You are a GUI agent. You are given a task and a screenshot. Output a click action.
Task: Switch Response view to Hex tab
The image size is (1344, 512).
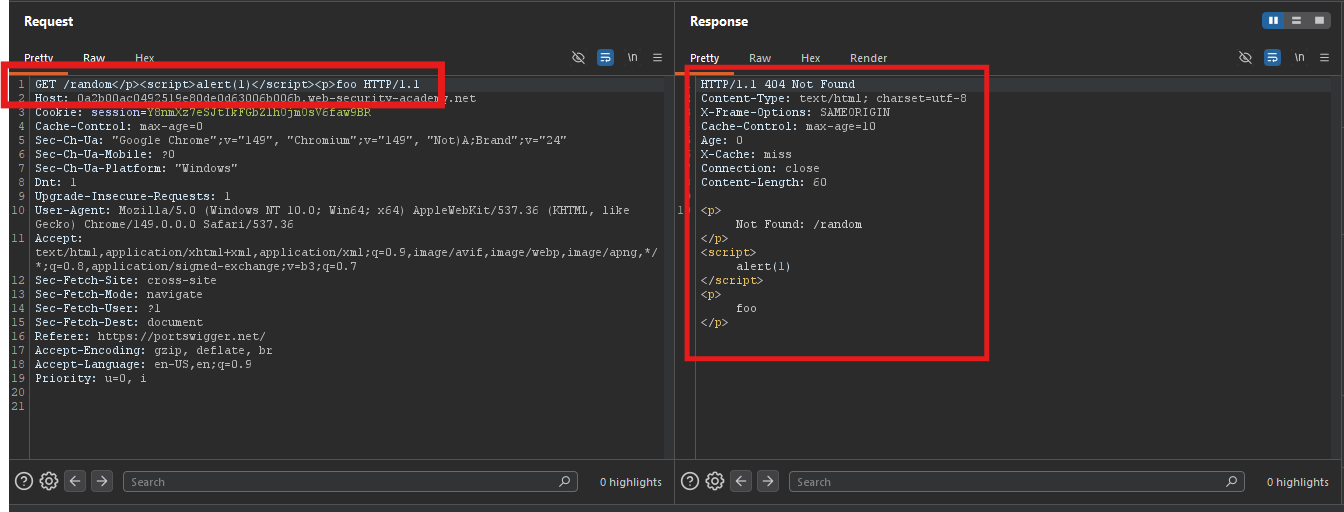(x=810, y=58)
